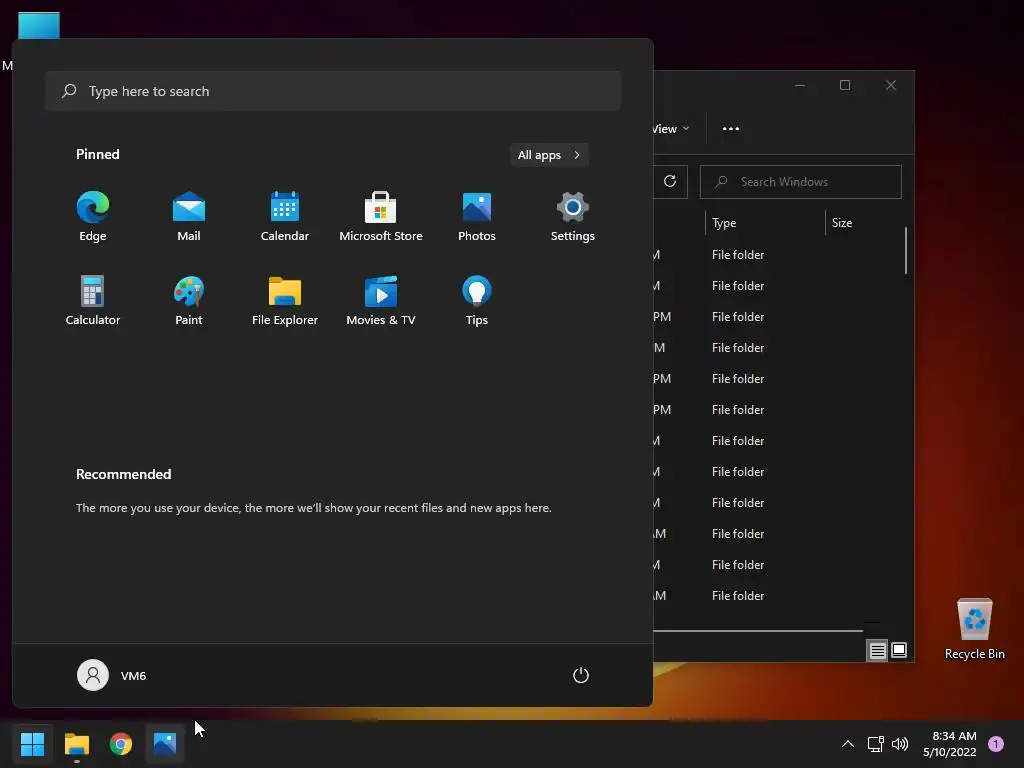Show All apps list
The width and height of the screenshot is (1024, 768).
549,155
